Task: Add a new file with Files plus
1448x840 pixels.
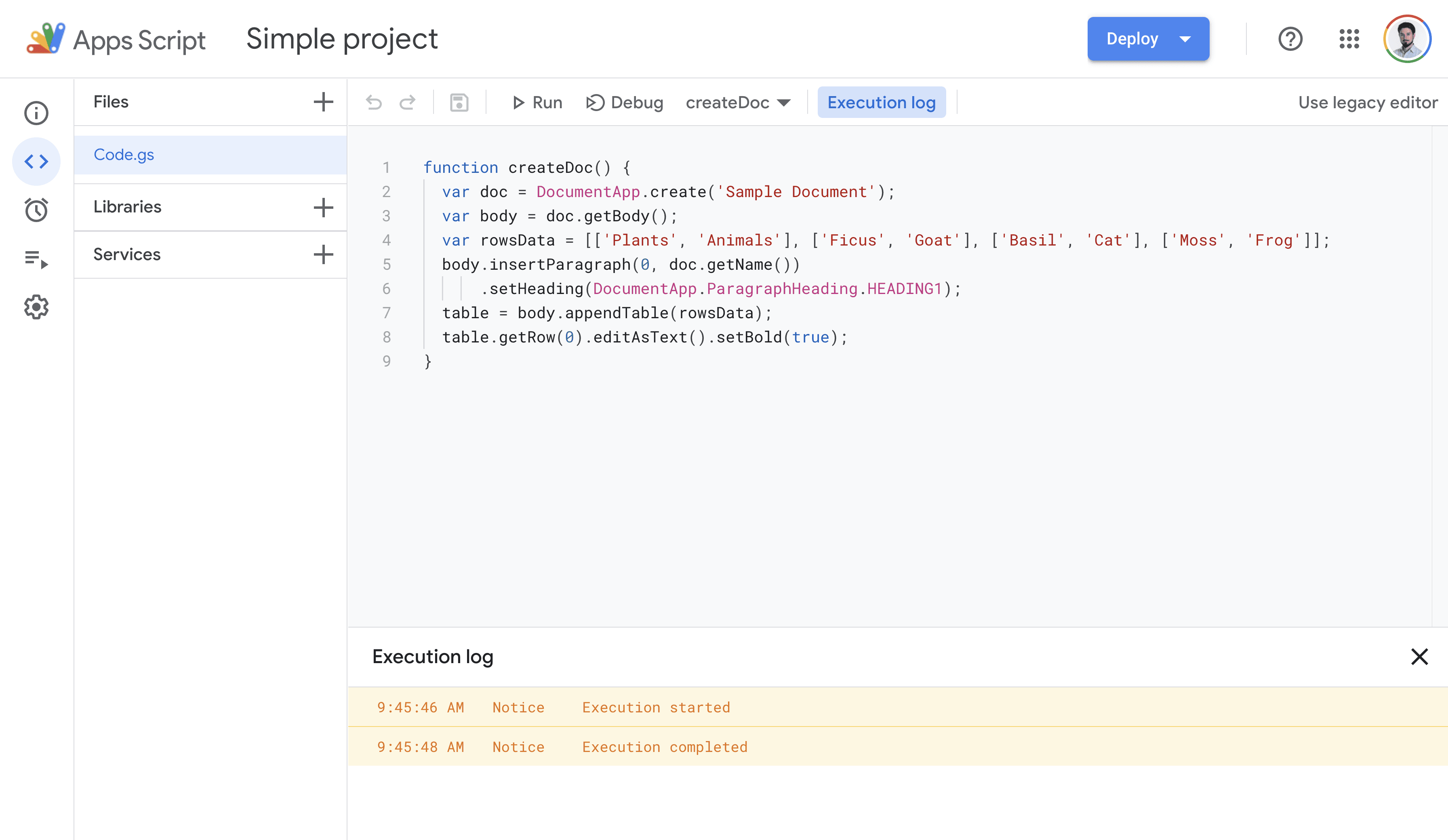Action: coord(323,102)
